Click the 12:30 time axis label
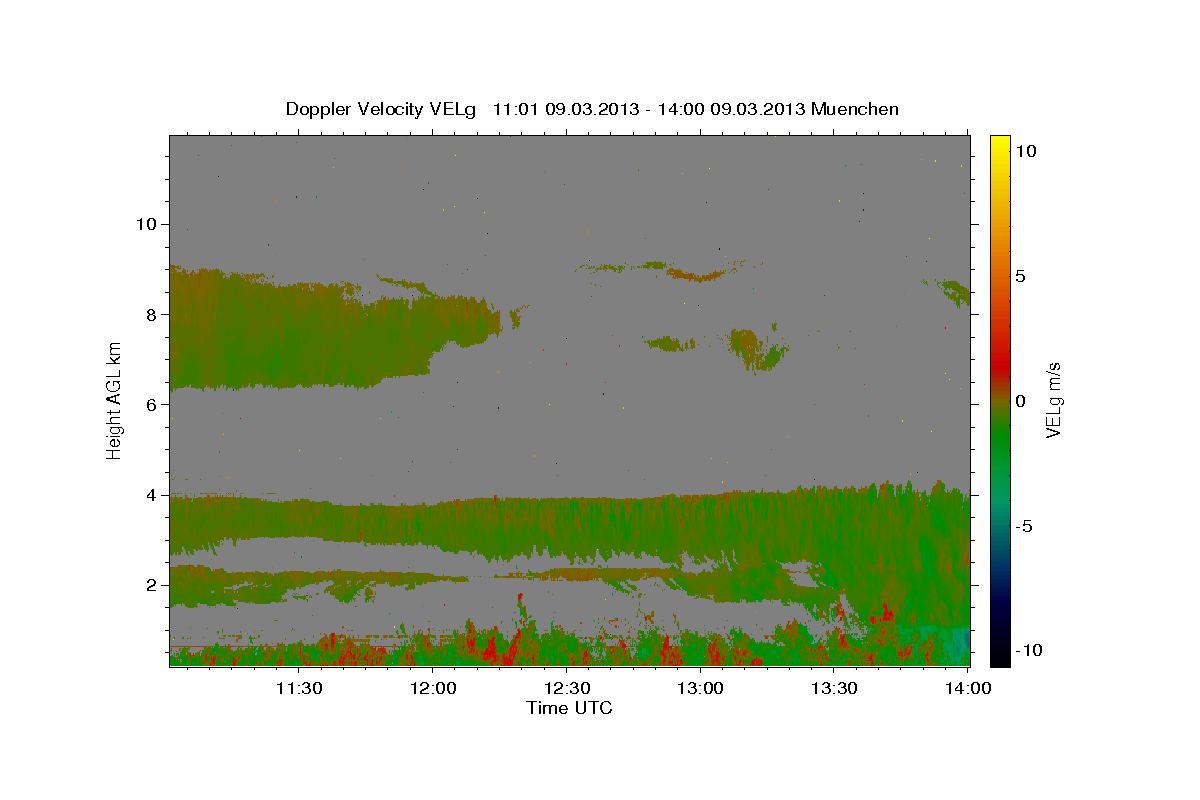Viewport: 1200px width, 800px height. 567,688
